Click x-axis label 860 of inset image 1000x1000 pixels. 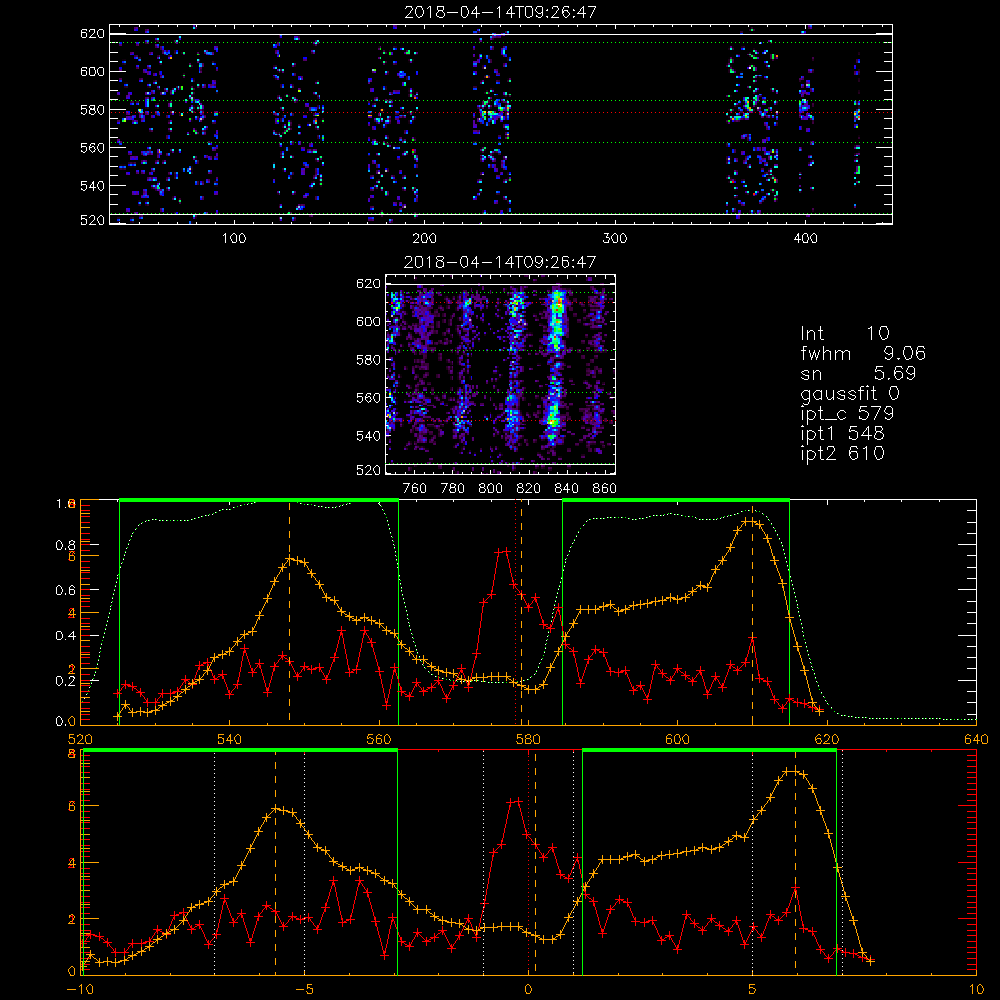tap(605, 489)
